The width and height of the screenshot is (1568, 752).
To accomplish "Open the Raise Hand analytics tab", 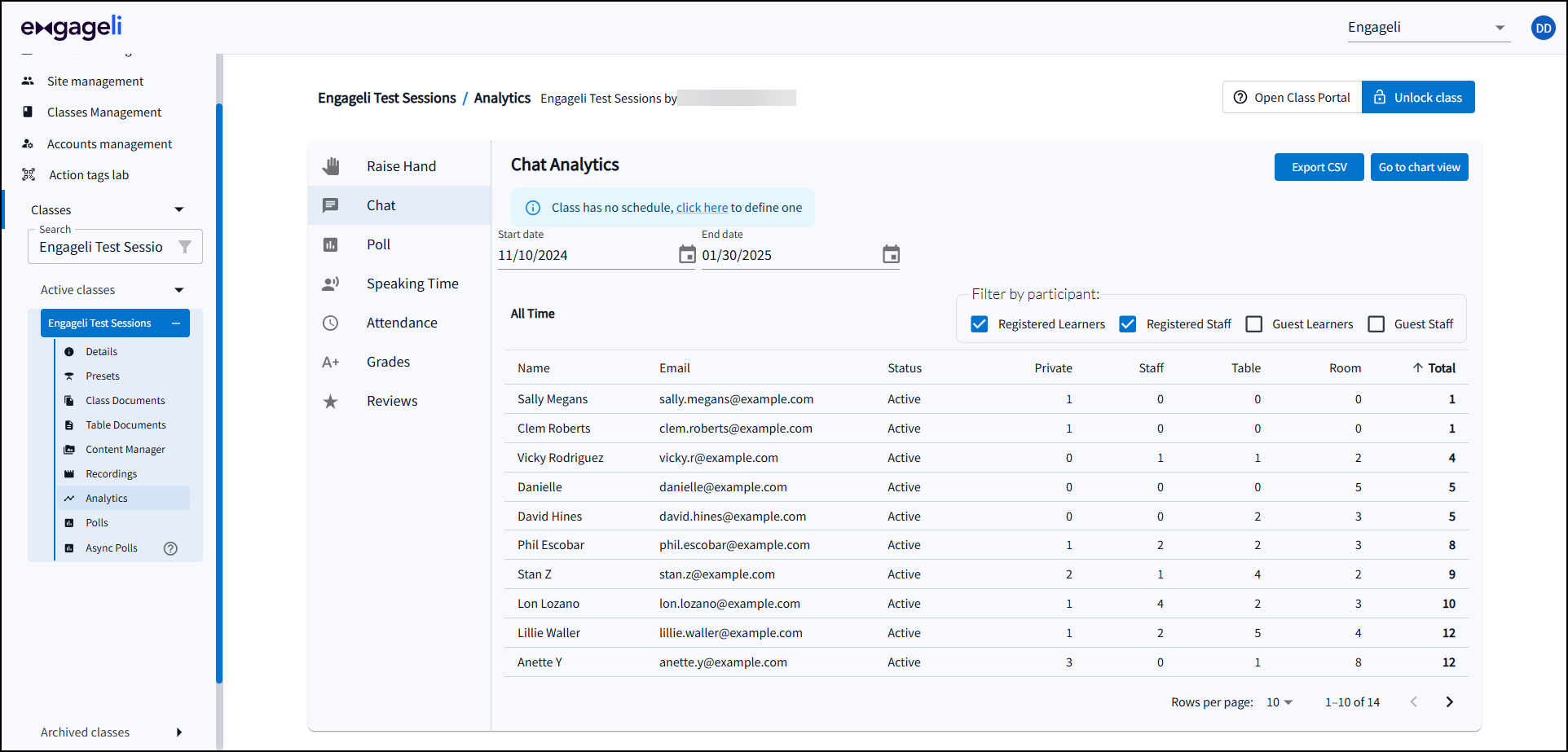I will click(399, 166).
